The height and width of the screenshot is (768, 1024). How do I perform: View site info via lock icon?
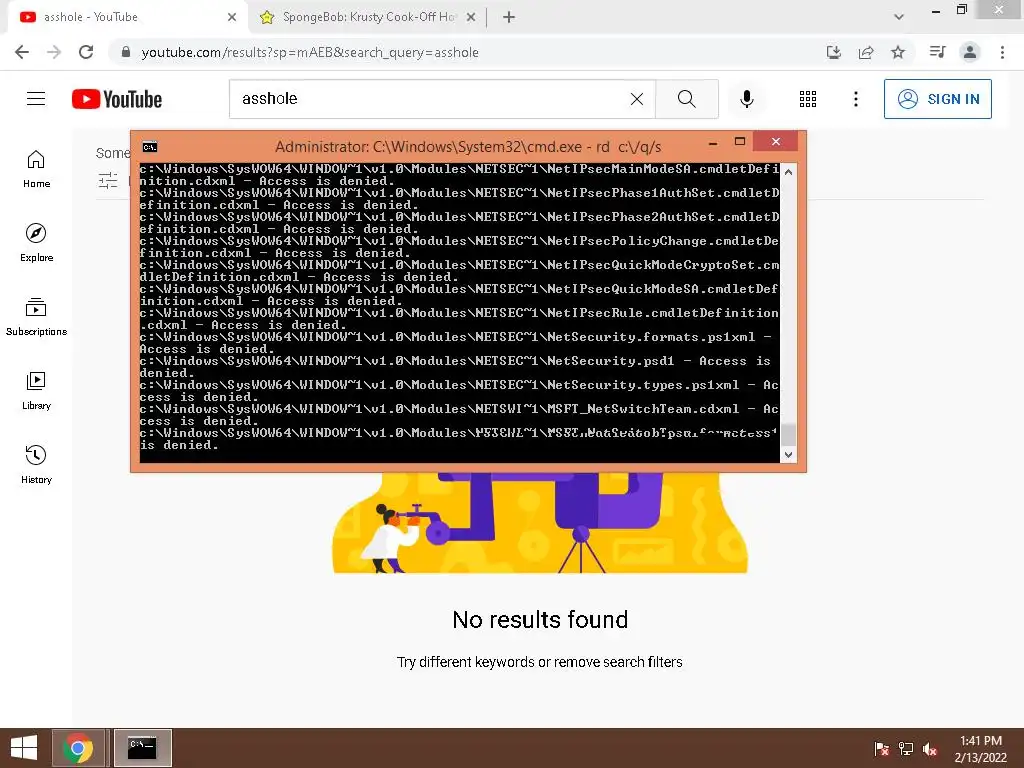pos(125,52)
